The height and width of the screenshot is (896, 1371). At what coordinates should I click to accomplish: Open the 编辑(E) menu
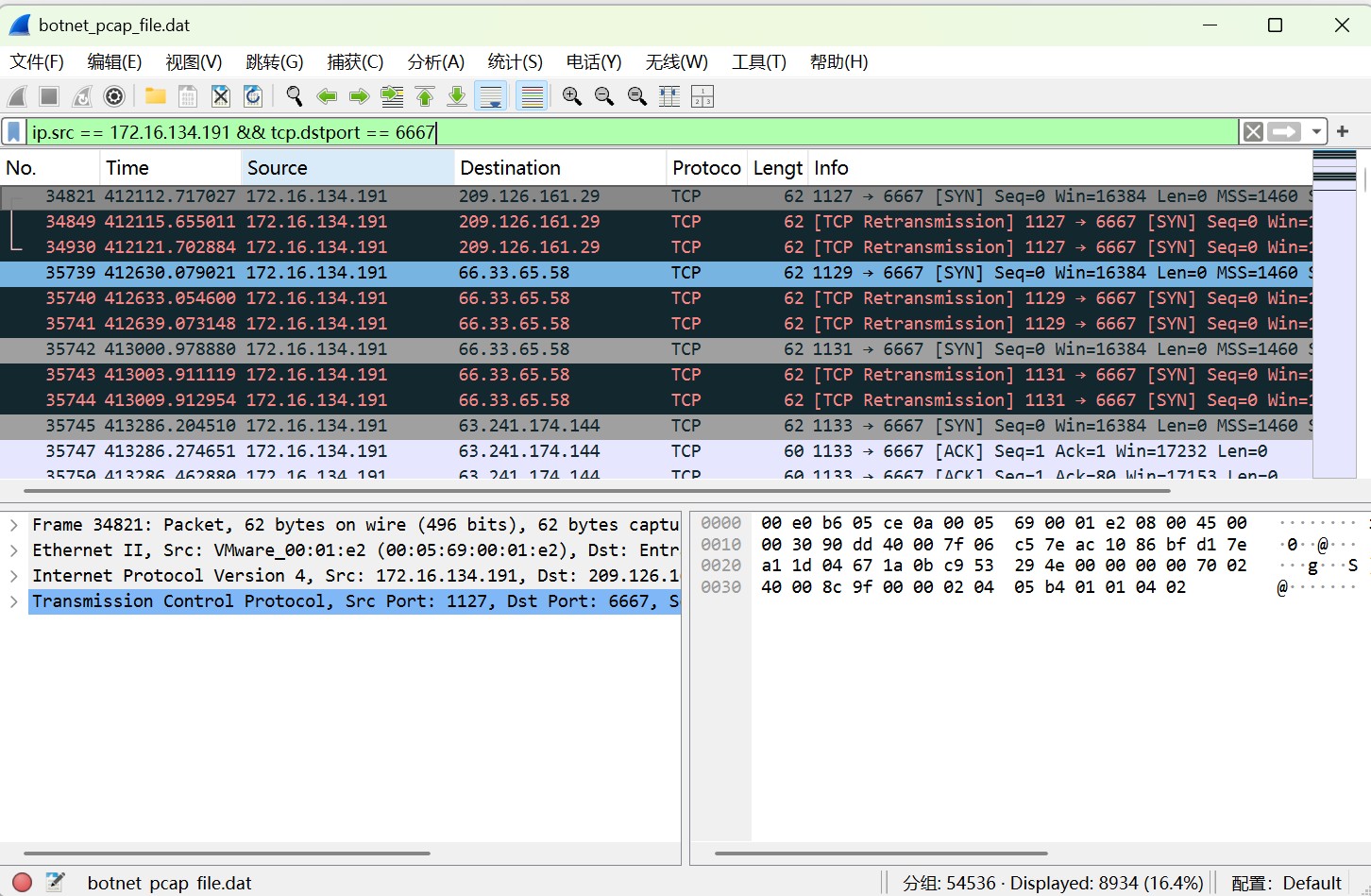tap(114, 62)
